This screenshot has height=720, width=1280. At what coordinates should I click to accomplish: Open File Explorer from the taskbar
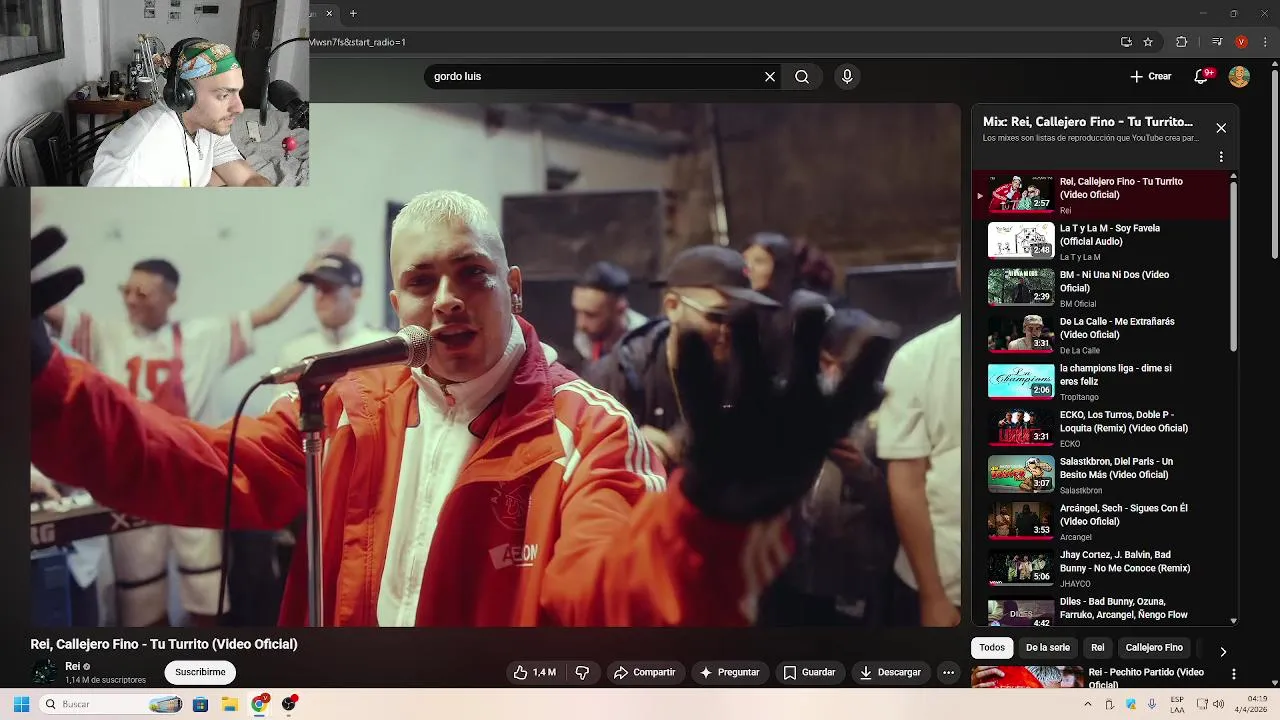229,704
